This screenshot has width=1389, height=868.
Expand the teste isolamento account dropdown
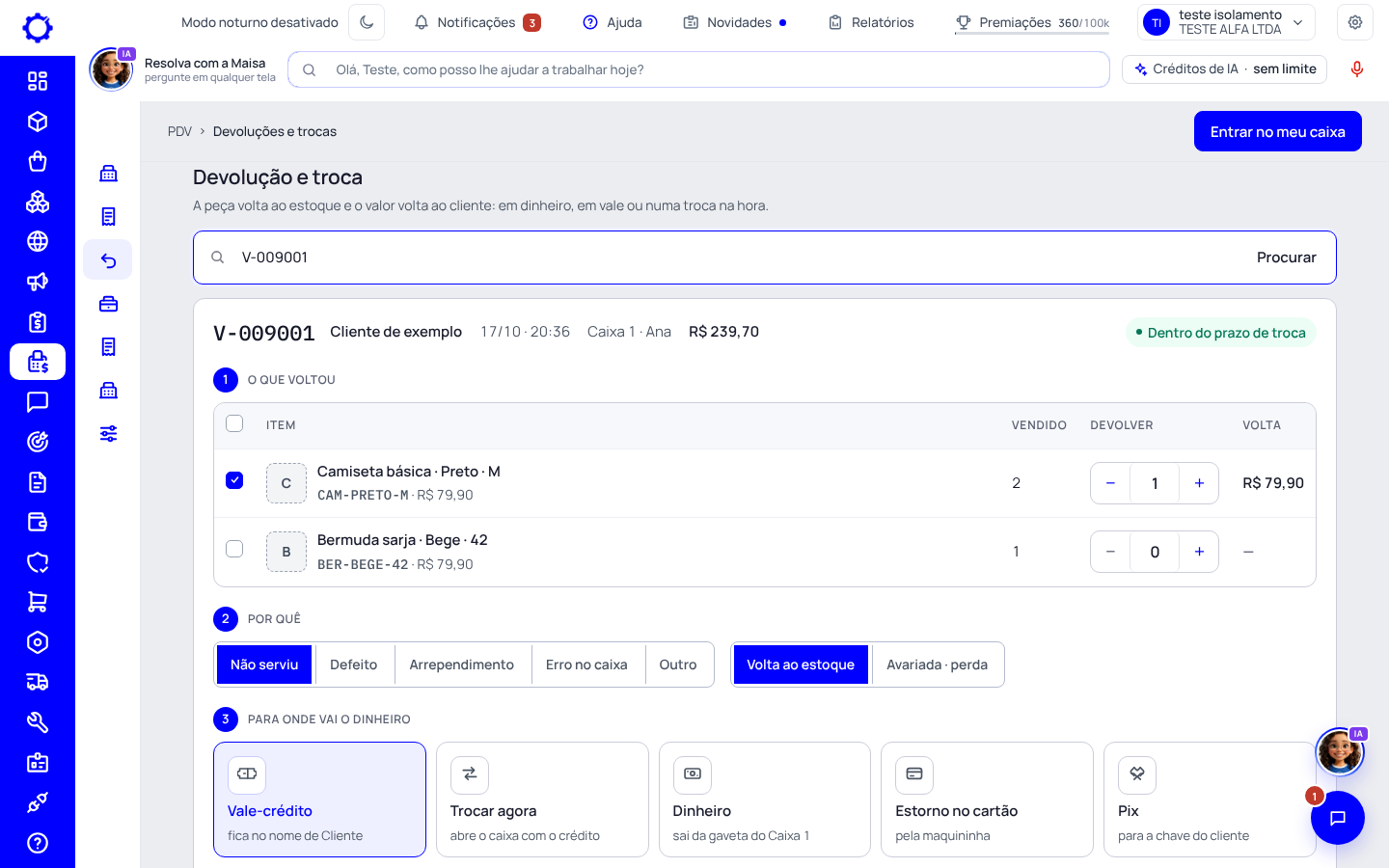(x=1227, y=22)
